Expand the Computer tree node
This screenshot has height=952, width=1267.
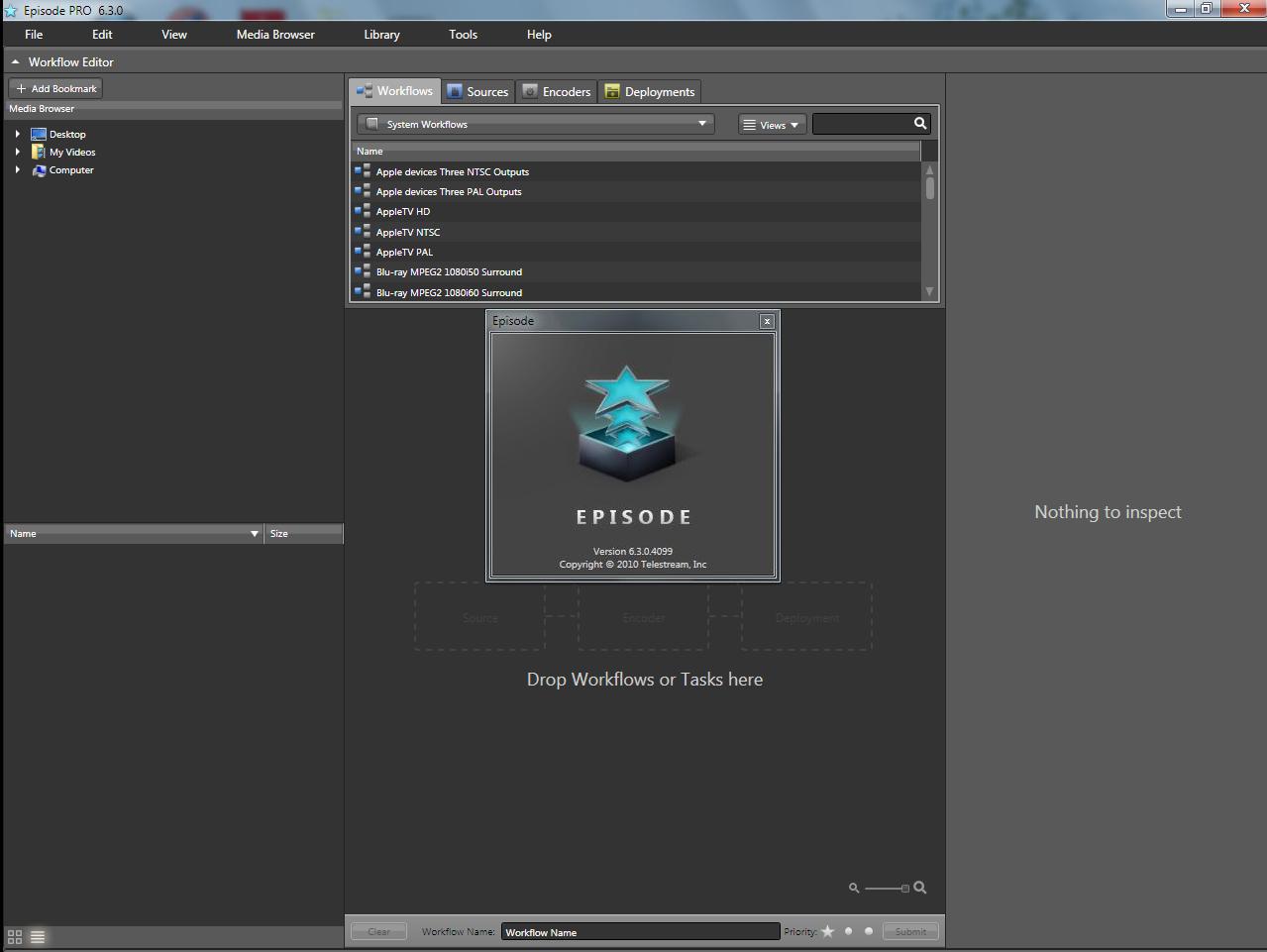18,169
